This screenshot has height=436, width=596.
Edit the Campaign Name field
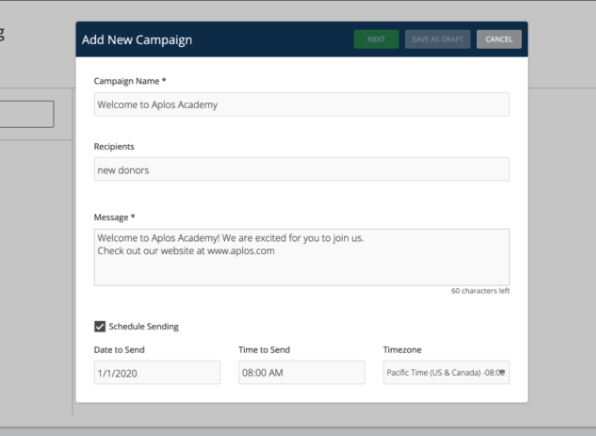(301, 105)
